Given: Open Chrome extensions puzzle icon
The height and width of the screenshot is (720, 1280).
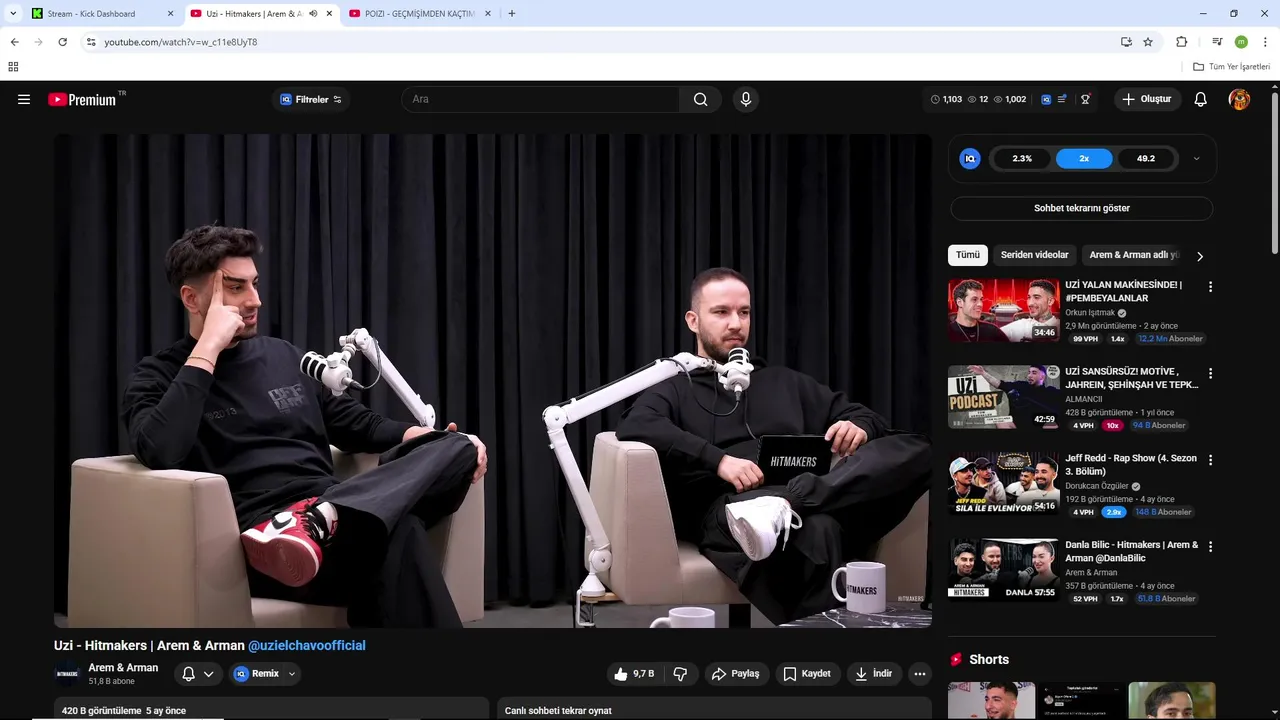Looking at the screenshot, I should tap(1182, 42).
